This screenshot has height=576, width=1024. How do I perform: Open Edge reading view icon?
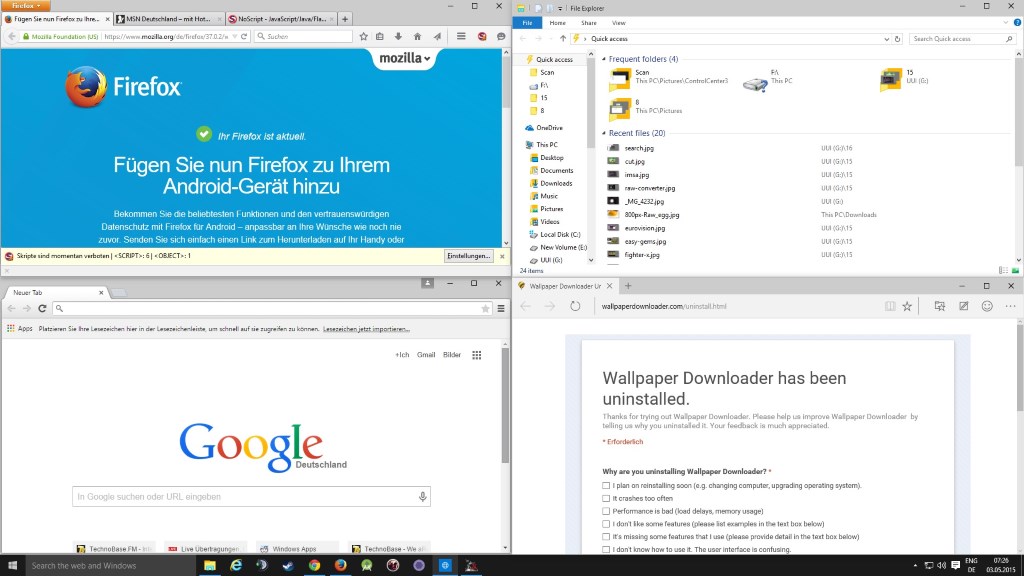click(x=889, y=306)
